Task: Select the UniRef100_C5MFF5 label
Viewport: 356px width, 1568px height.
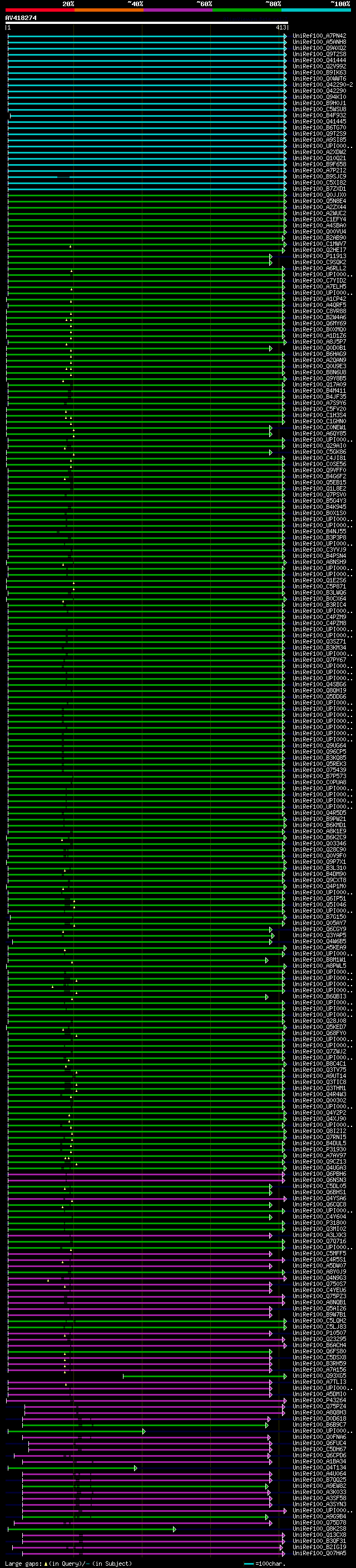Action: click(319, 1253)
